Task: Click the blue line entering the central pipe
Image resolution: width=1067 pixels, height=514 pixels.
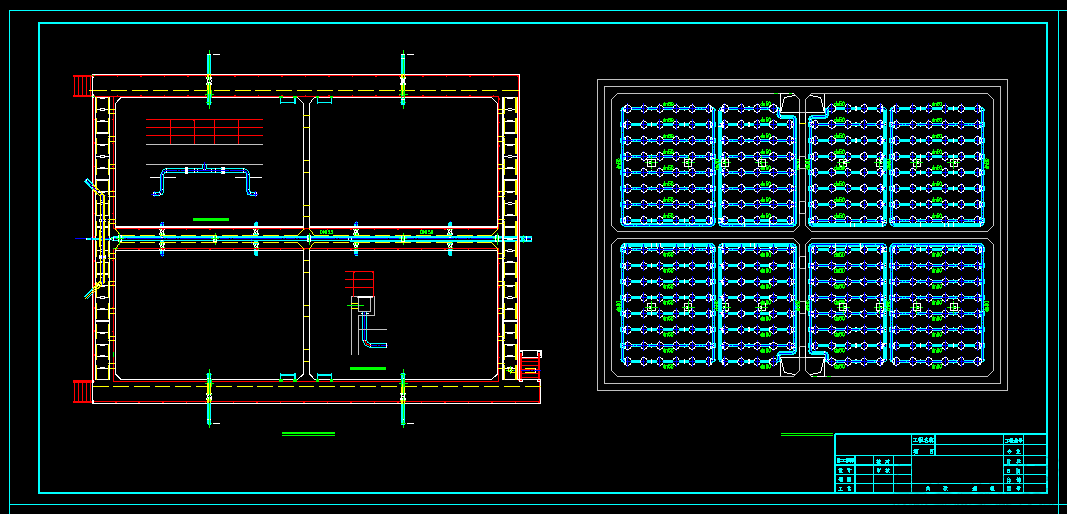Action: click(86, 239)
